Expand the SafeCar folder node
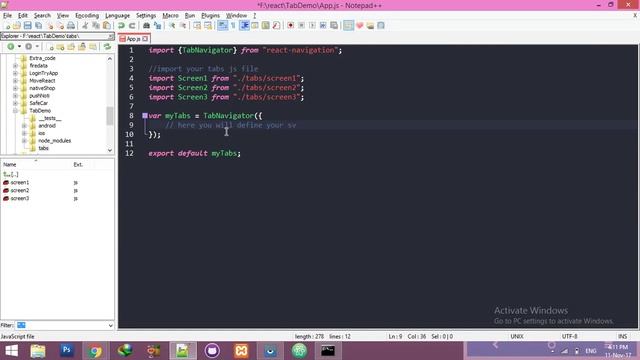Image resolution: width=640 pixels, height=360 pixels. pyautogui.click(x=15, y=103)
